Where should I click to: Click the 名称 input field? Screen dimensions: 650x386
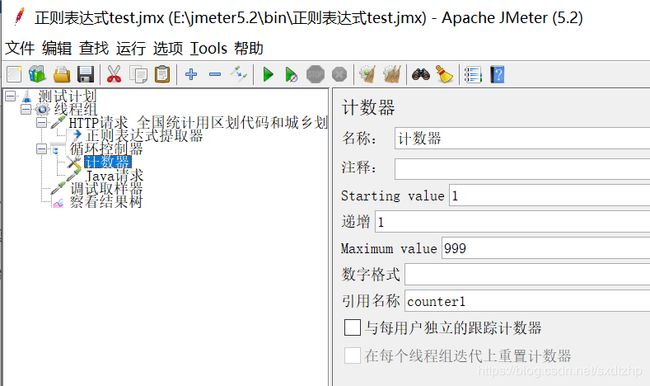[x=522, y=138]
